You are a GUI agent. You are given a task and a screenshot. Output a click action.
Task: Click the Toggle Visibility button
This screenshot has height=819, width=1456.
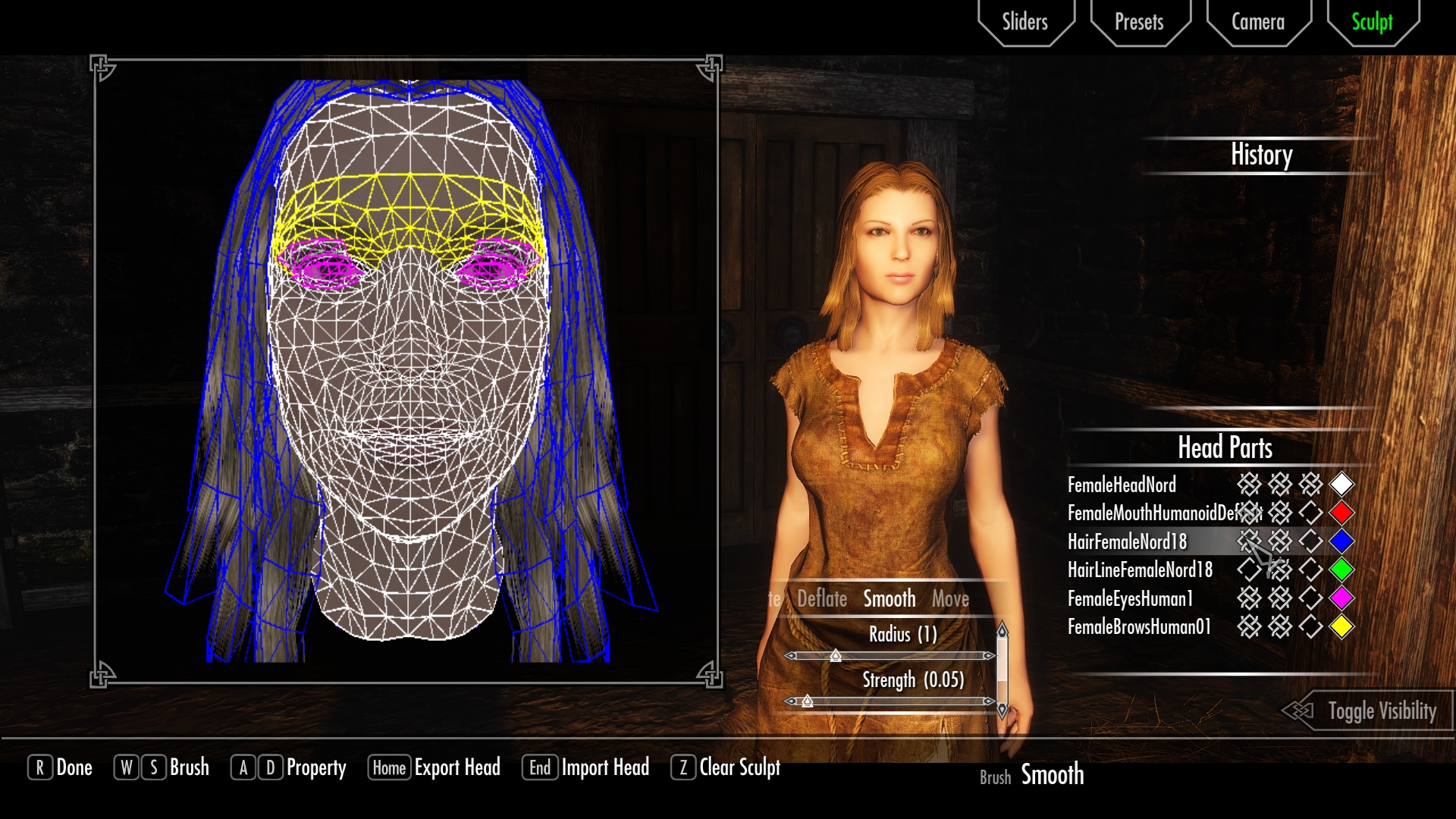coord(1368,711)
